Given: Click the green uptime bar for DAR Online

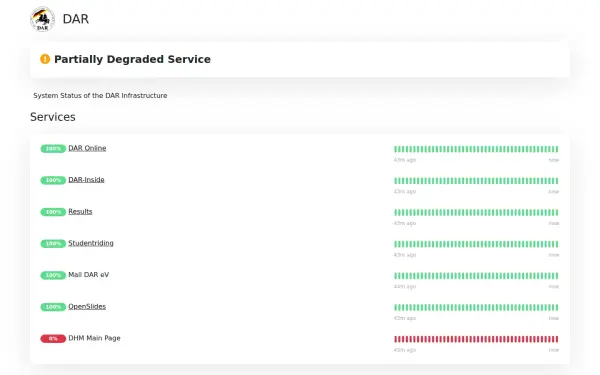Looking at the screenshot, I should [x=476, y=149].
